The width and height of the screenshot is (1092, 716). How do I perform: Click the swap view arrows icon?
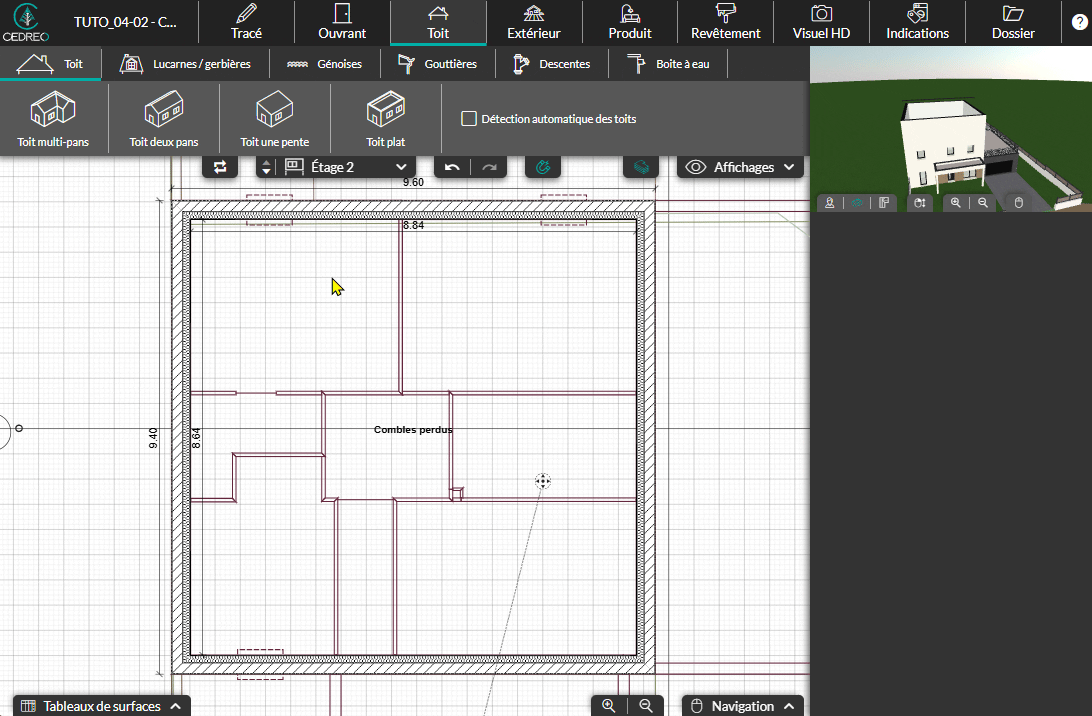(x=220, y=167)
